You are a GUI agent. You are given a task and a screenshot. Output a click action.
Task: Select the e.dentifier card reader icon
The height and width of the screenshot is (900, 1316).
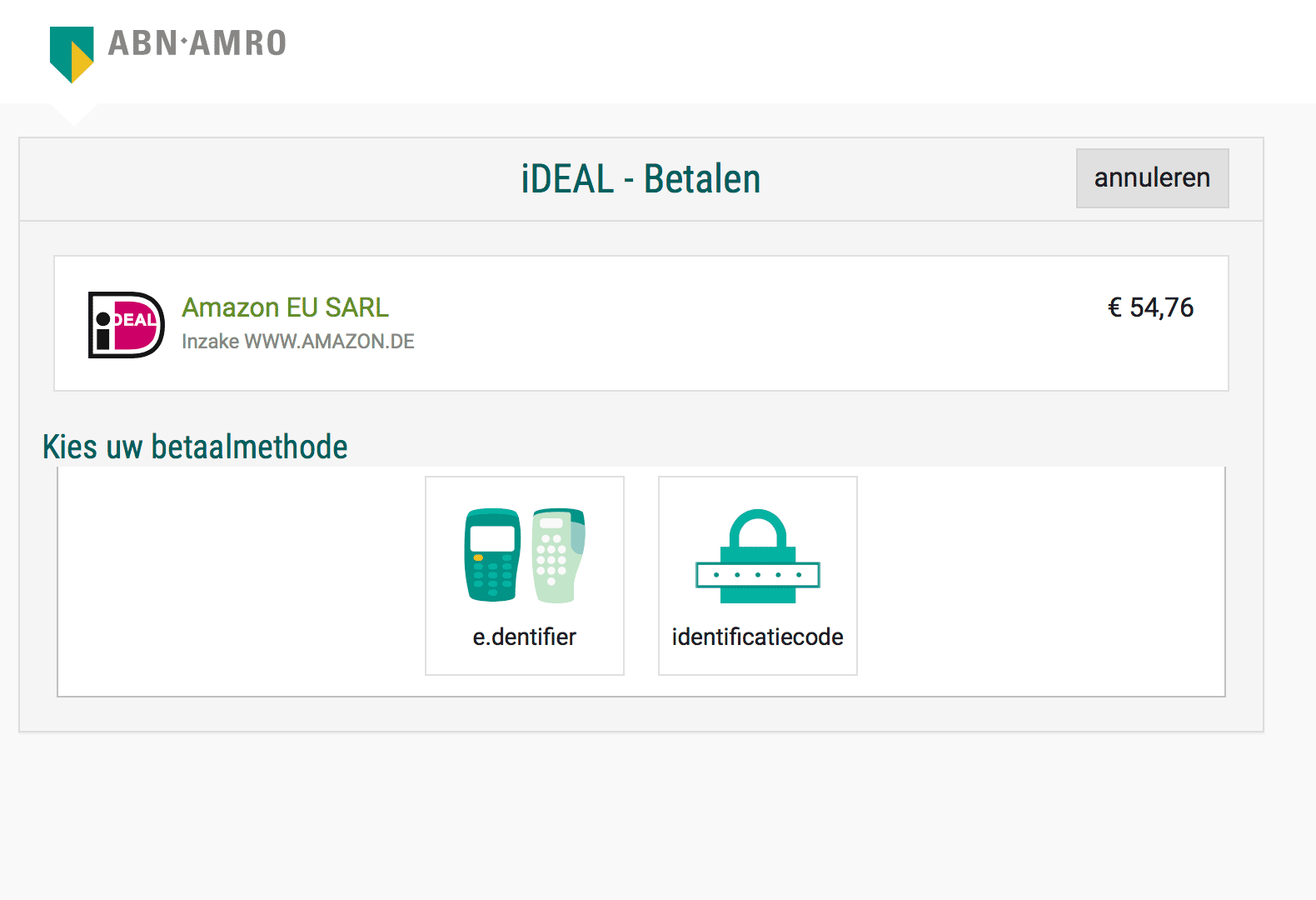coord(525,555)
